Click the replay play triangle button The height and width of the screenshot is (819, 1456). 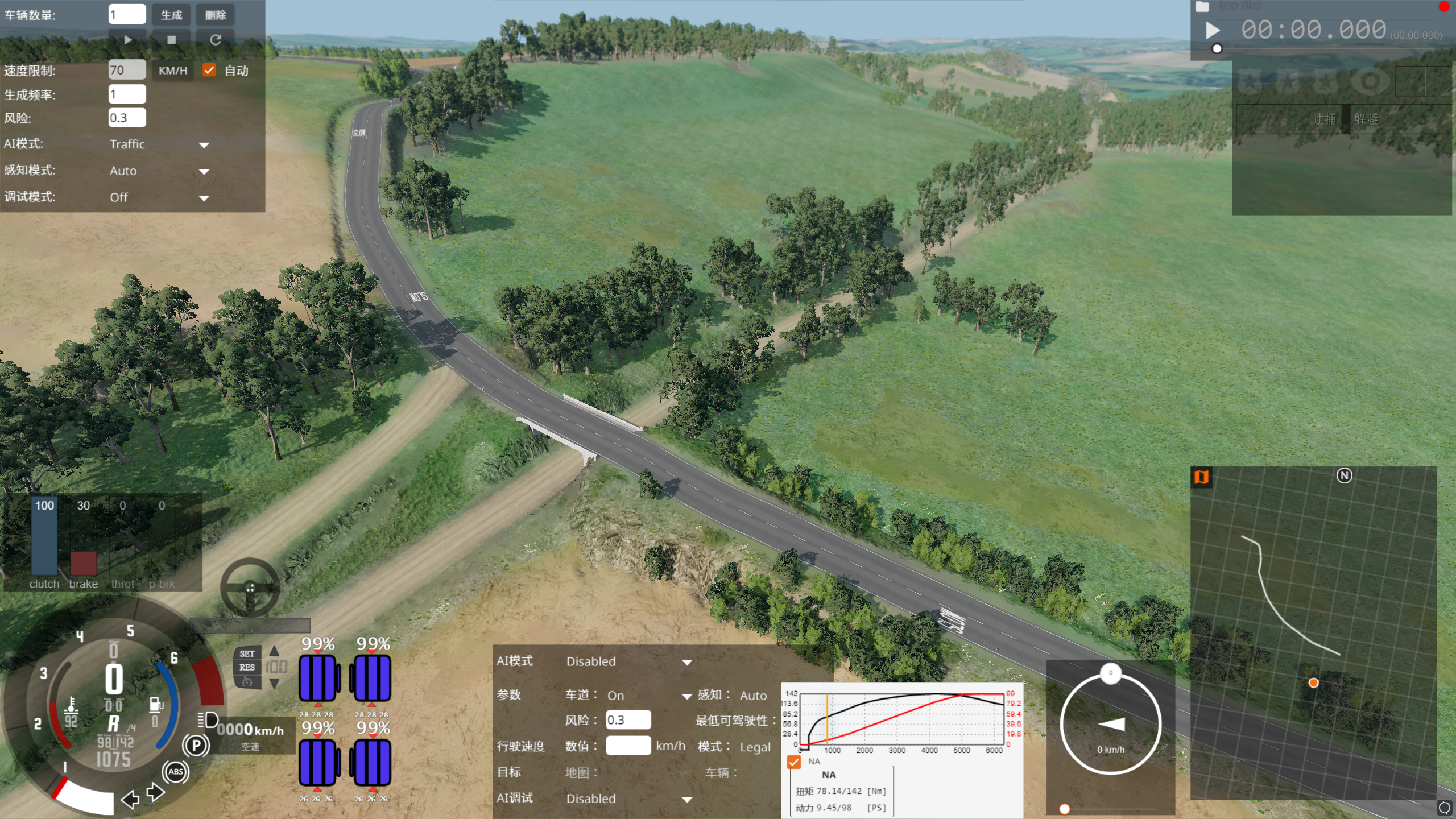tap(1212, 31)
